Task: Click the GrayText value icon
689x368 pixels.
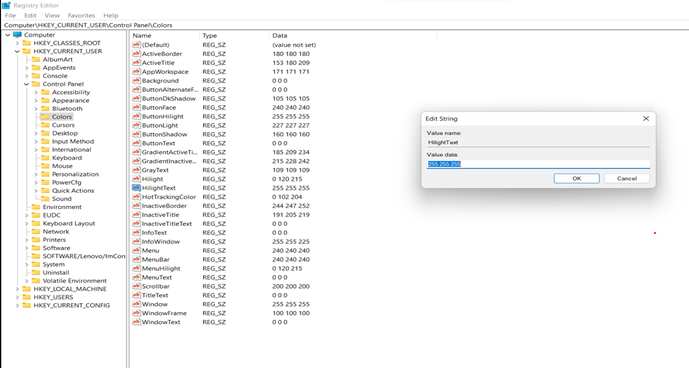Action: point(136,170)
